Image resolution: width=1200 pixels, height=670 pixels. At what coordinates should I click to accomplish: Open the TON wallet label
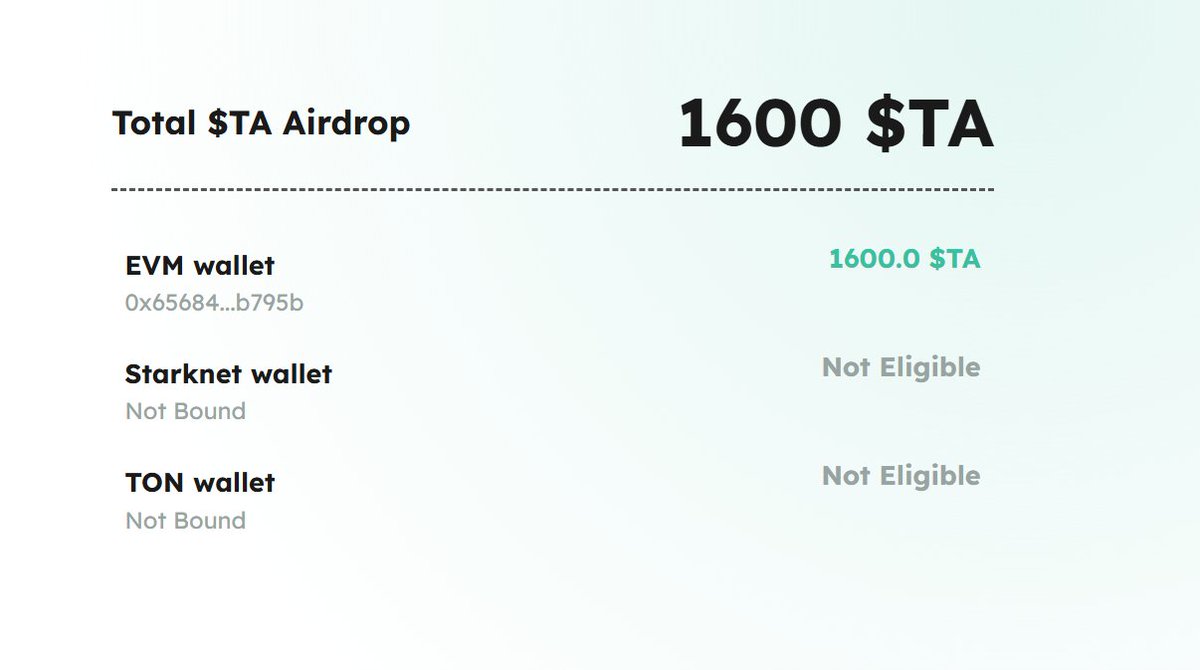click(200, 482)
